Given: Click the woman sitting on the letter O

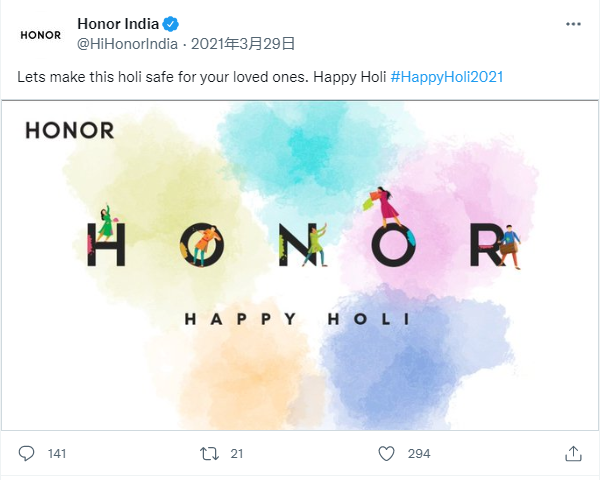Looking at the screenshot, I should [x=386, y=207].
